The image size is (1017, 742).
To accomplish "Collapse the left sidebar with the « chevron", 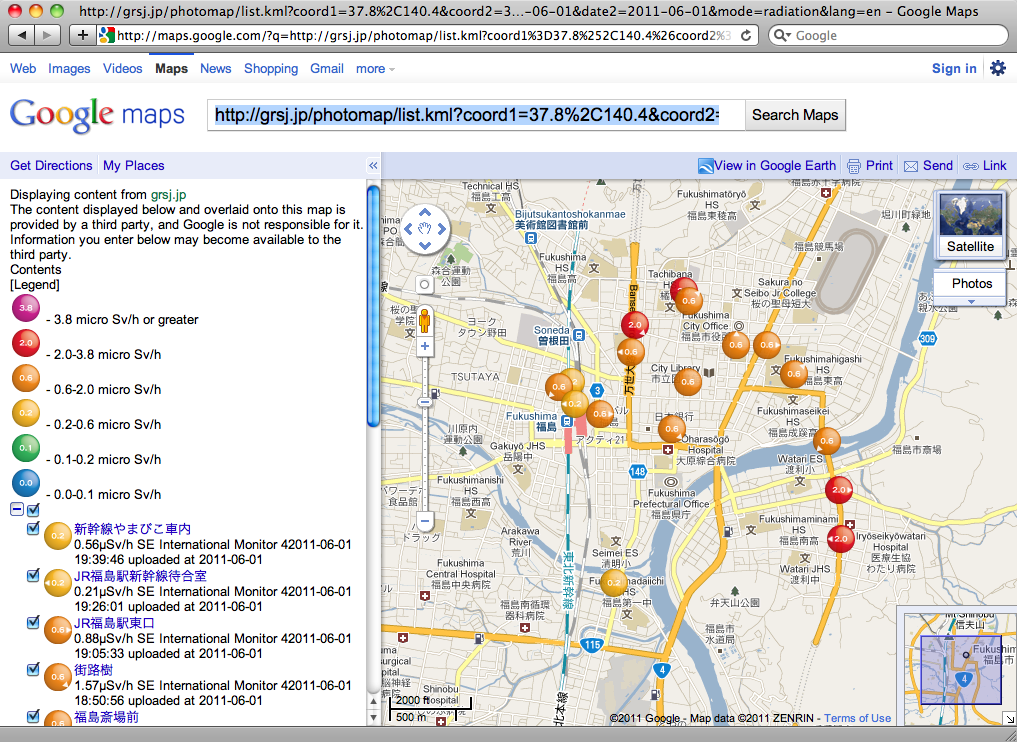I will coord(373,165).
